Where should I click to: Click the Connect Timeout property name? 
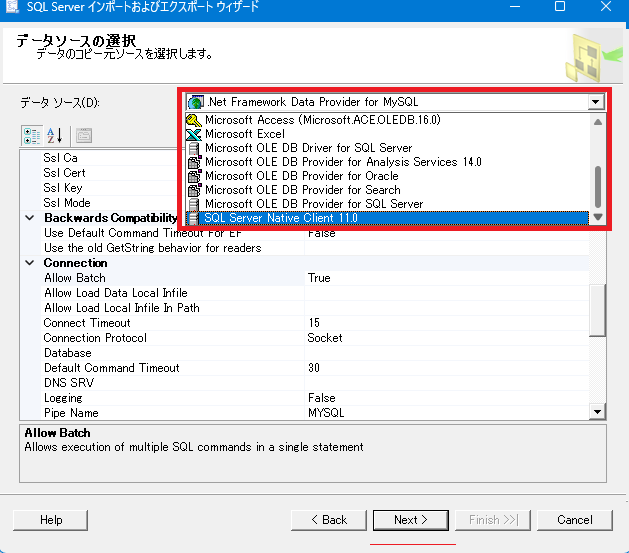tap(87, 323)
